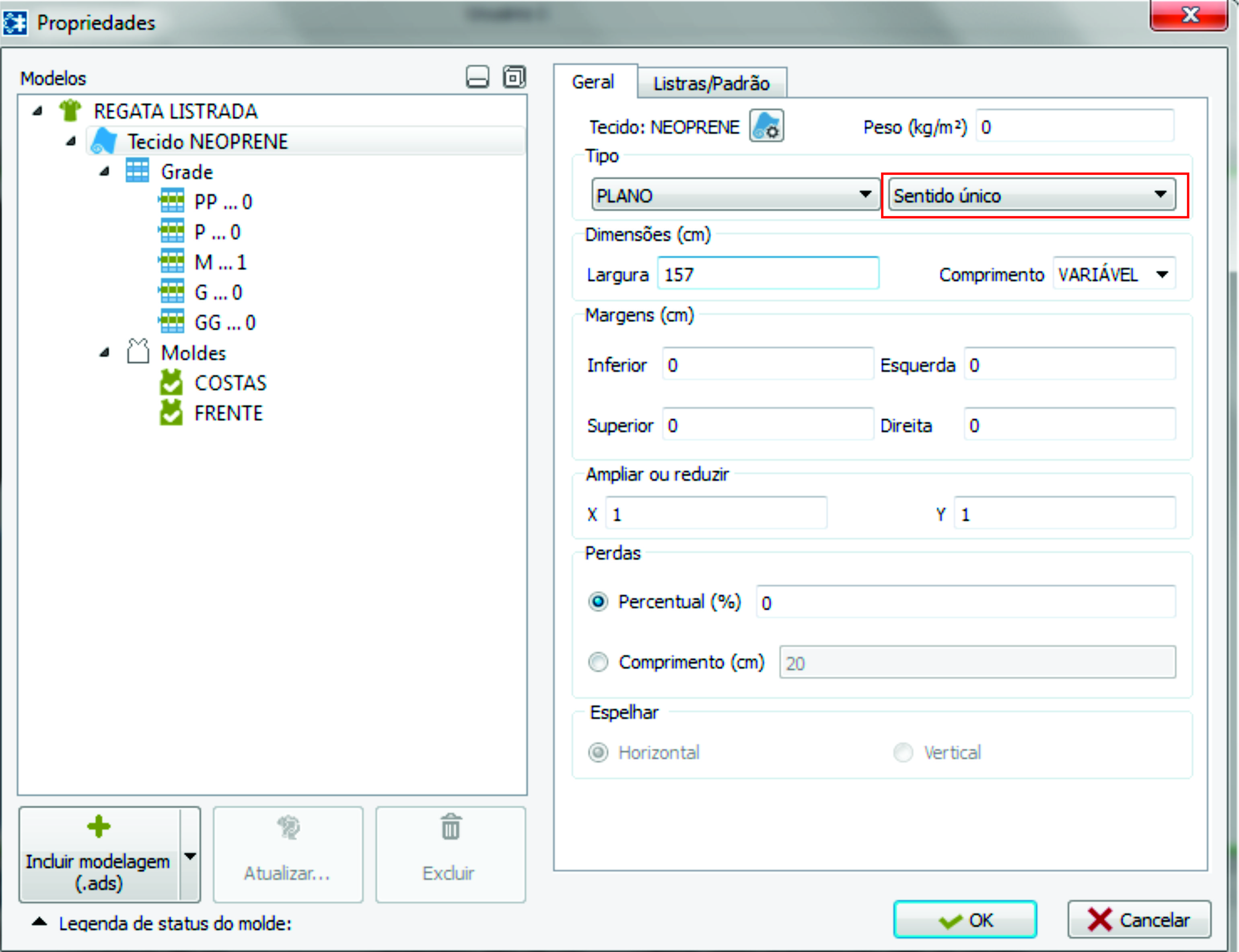The width and height of the screenshot is (1239, 952).
Task: Select the Moldes tree row
Action: pyautogui.click(x=193, y=352)
